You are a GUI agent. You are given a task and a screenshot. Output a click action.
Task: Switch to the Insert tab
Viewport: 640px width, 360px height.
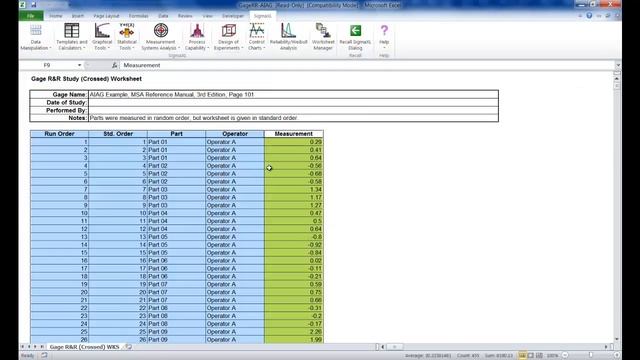tap(78, 16)
